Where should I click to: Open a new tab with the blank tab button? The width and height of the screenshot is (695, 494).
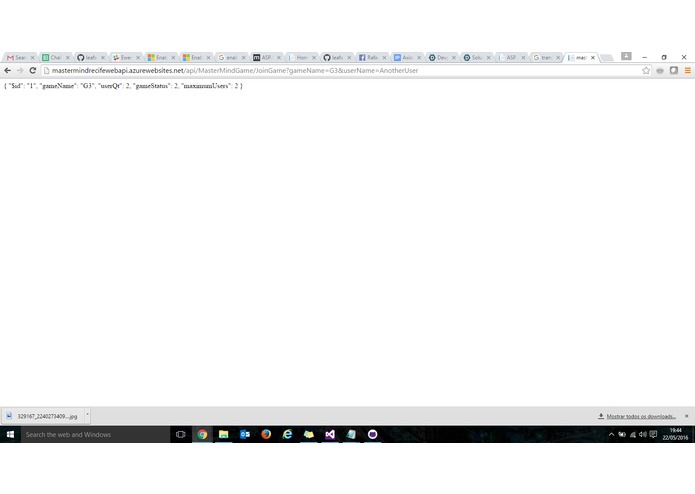(x=606, y=58)
